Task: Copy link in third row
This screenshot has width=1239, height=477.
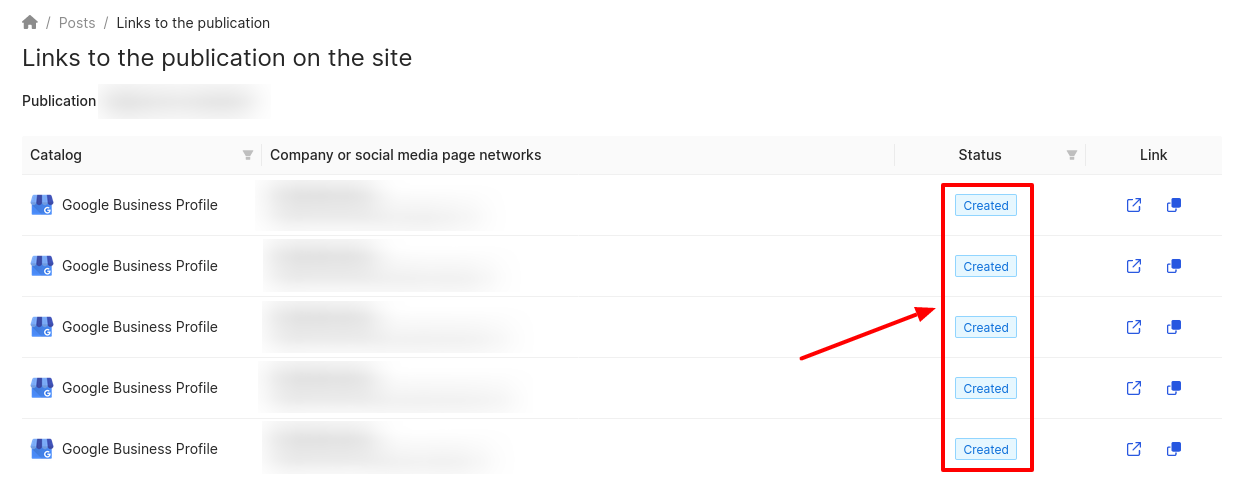Action: [x=1174, y=327]
